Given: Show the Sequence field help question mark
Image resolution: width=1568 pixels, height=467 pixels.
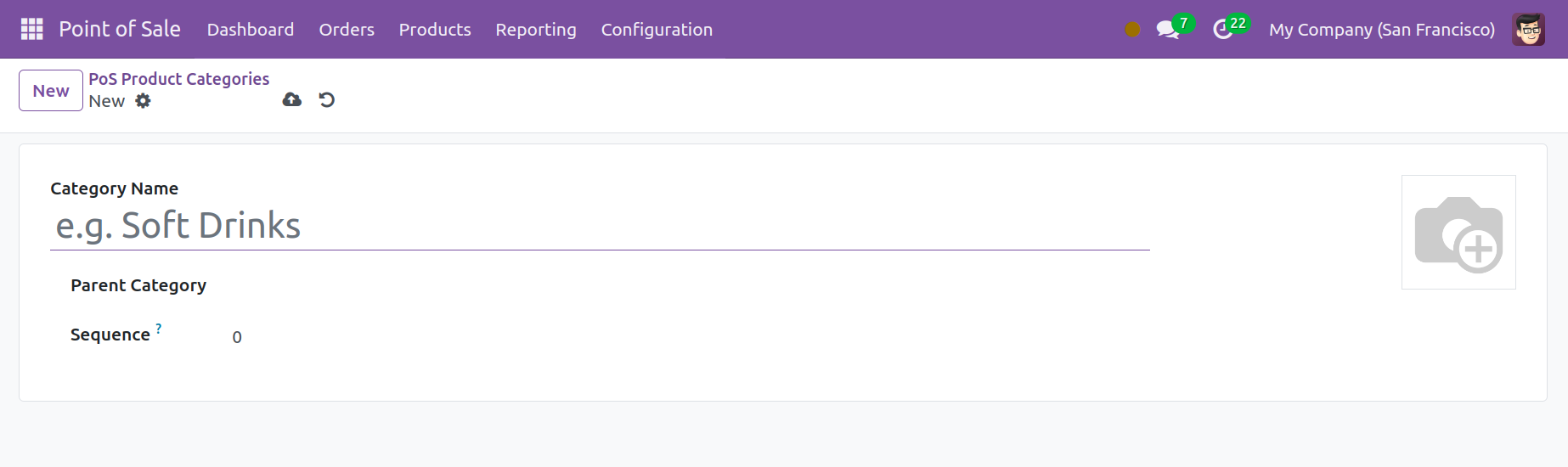Looking at the screenshot, I should coord(159,328).
